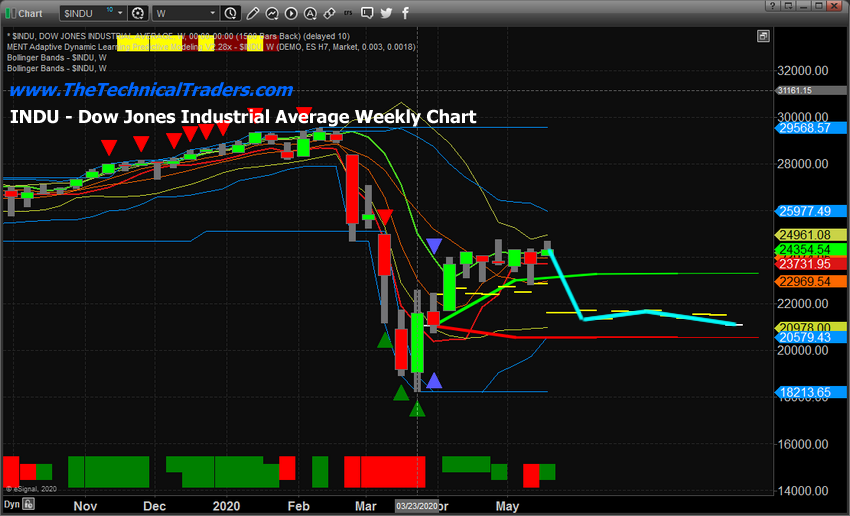Click the 32000.00 axis value
Image resolution: width=850 pixels, height=516 pixels.
802,70
